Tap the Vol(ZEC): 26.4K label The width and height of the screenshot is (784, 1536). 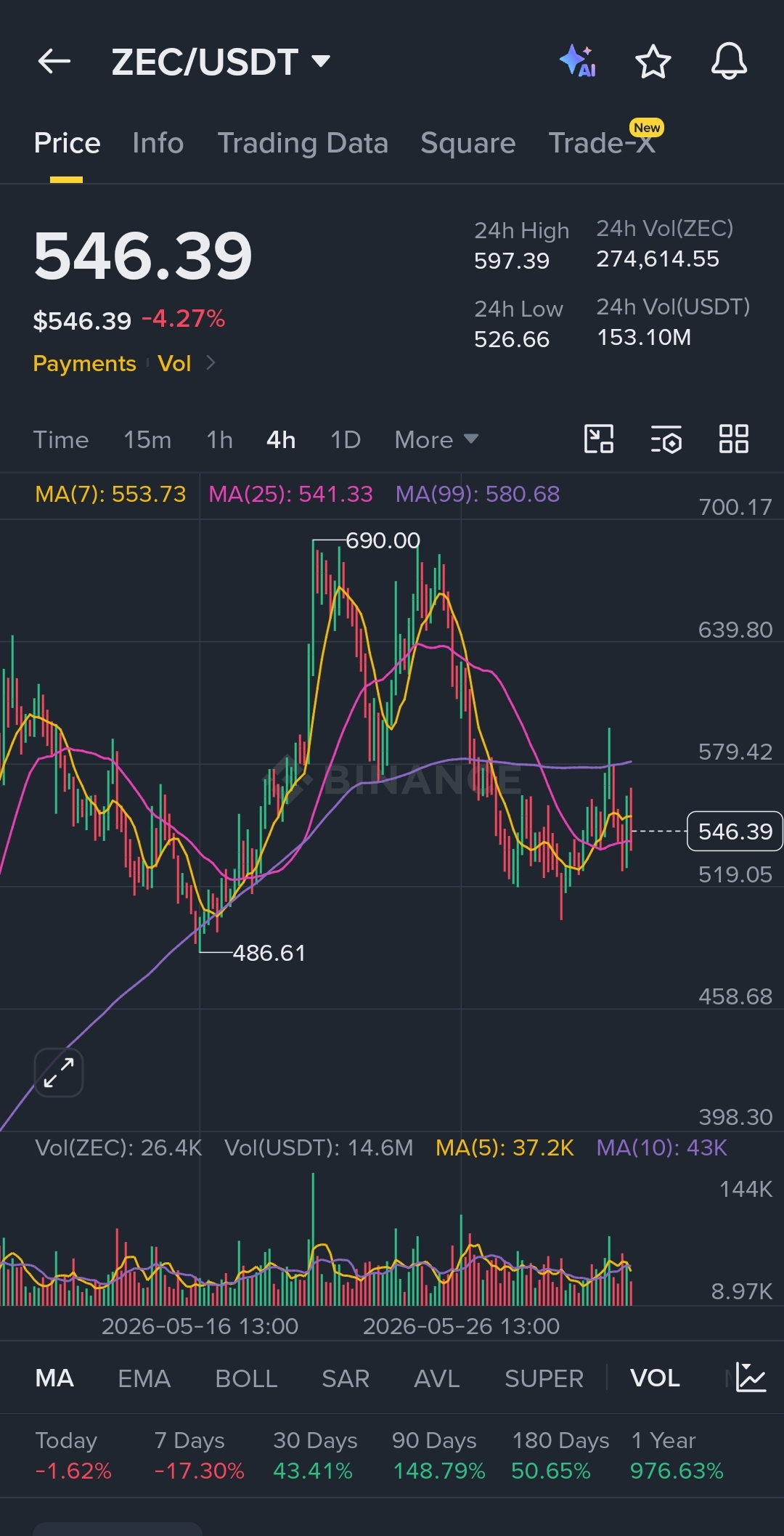click(118, 1147)
